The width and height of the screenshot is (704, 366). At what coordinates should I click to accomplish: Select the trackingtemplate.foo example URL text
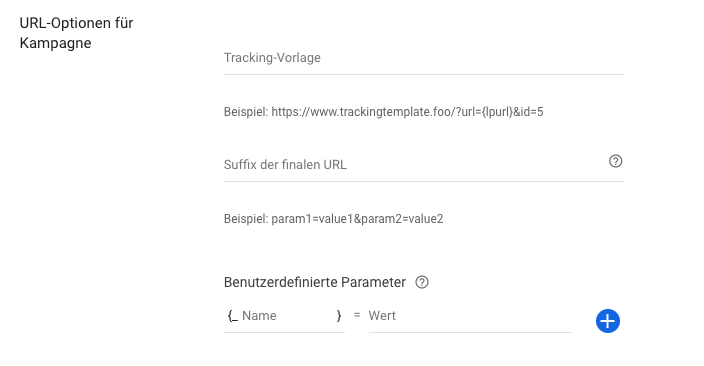click(x=407, y=112)
